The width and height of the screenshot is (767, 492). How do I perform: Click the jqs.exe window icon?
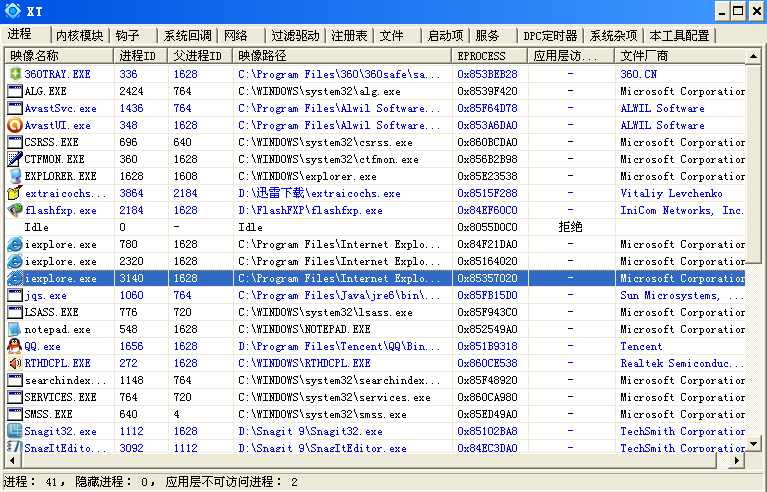(15, 295)
